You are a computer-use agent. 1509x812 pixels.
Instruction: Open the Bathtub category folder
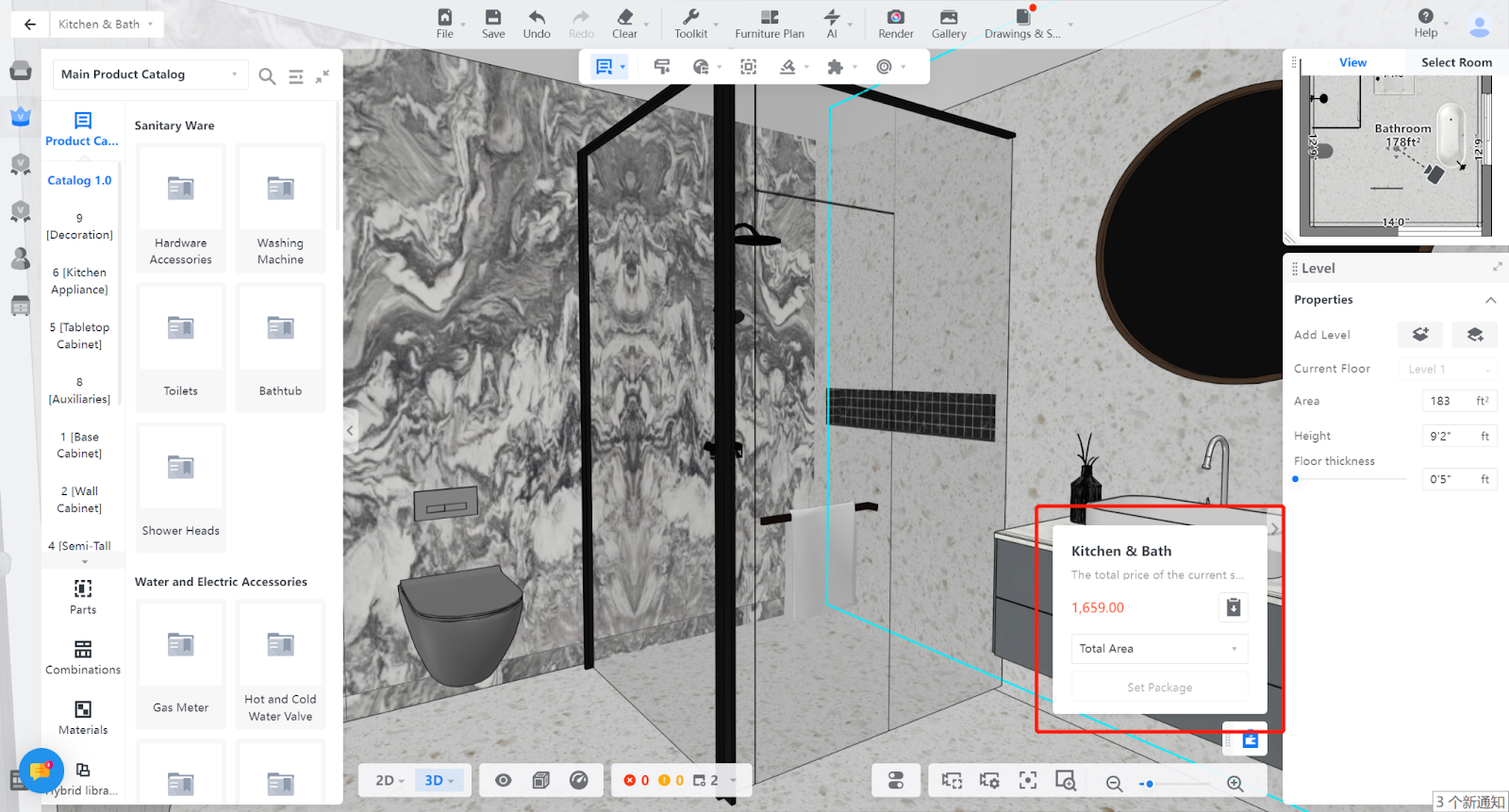coord(280,347)
